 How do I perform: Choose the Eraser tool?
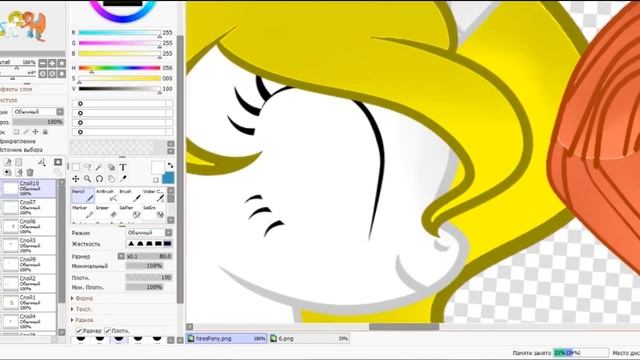pyautogui.click(x=107, y=211)
